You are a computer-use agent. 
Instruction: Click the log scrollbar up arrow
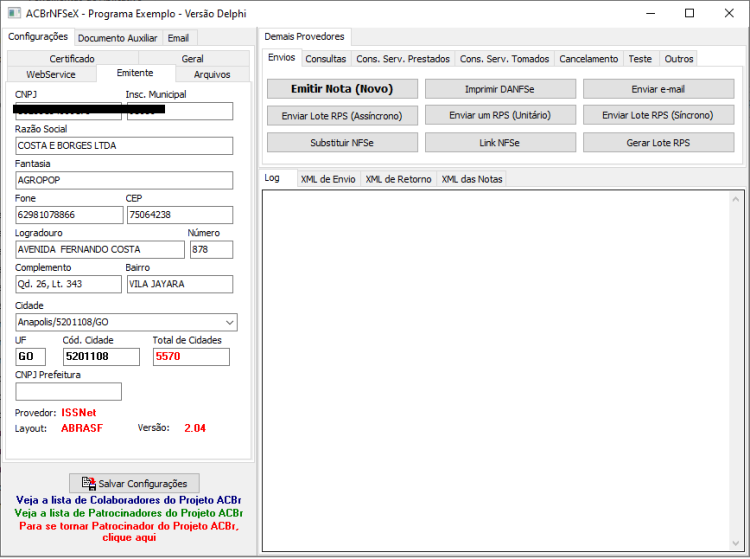pyautogui.click(x=736, y=199)
